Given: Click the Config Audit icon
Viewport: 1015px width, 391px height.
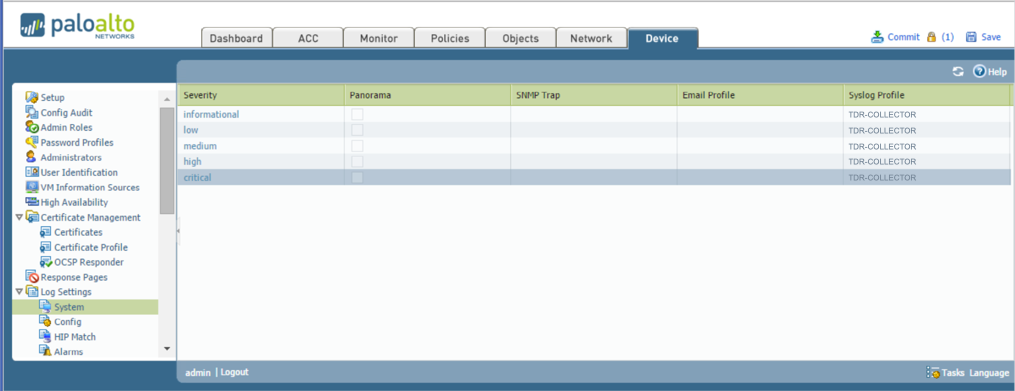Looking at the screenshot, I should [x=32, y=113].
